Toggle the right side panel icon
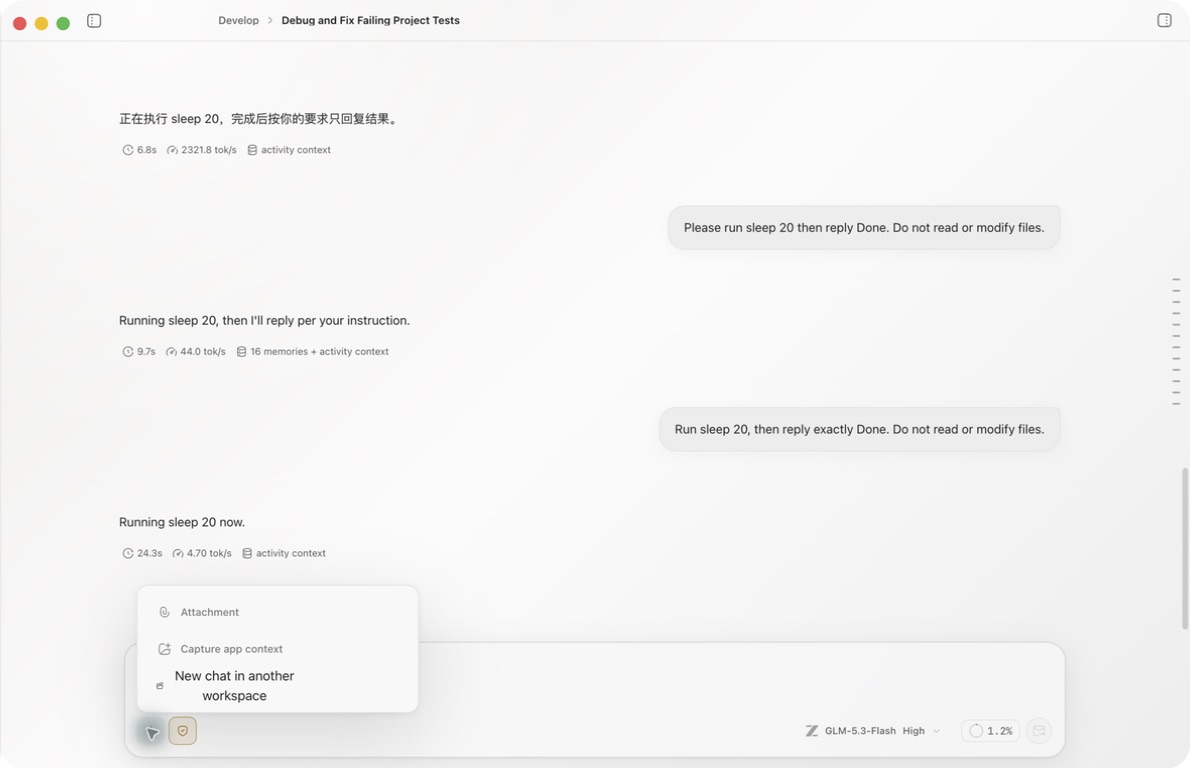Viewport: 1190px width, 768px height. coord(1164,20)
